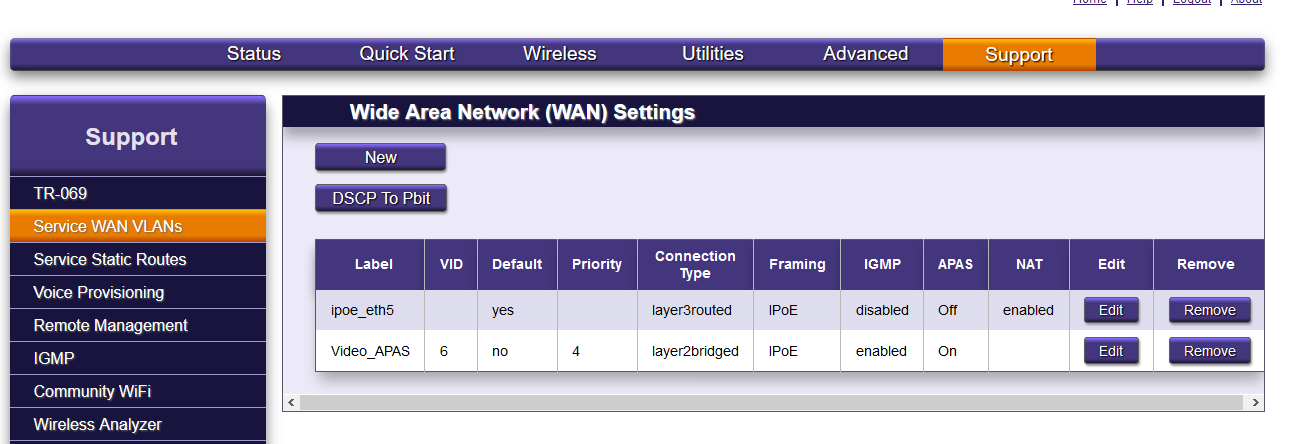Remove the Video_APAS WAN entry
Viewport: 1307px width, 444px height.
coord(1209,351)
